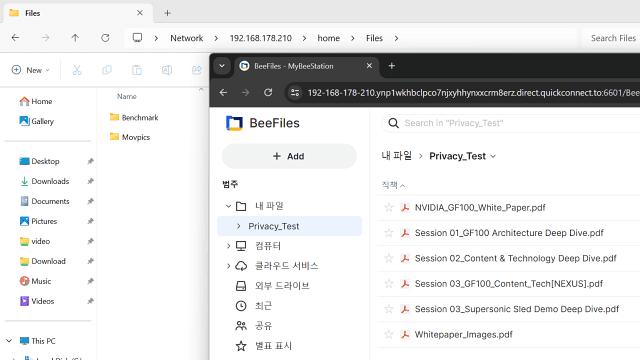Star Session 03_Supersonic Sled Demo Deep Dive.pdf
Viewport: 640px width, 360px height.
tap(389, 309)
